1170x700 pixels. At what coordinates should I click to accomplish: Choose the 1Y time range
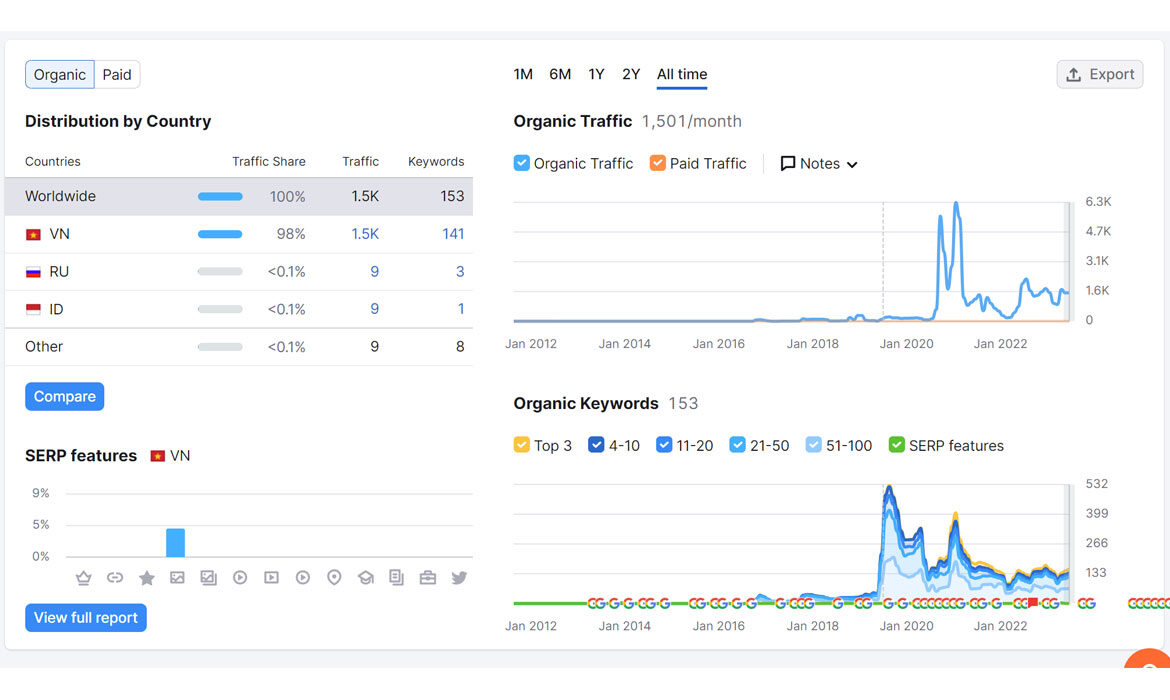pyautogui.click(x=596, y=74)
